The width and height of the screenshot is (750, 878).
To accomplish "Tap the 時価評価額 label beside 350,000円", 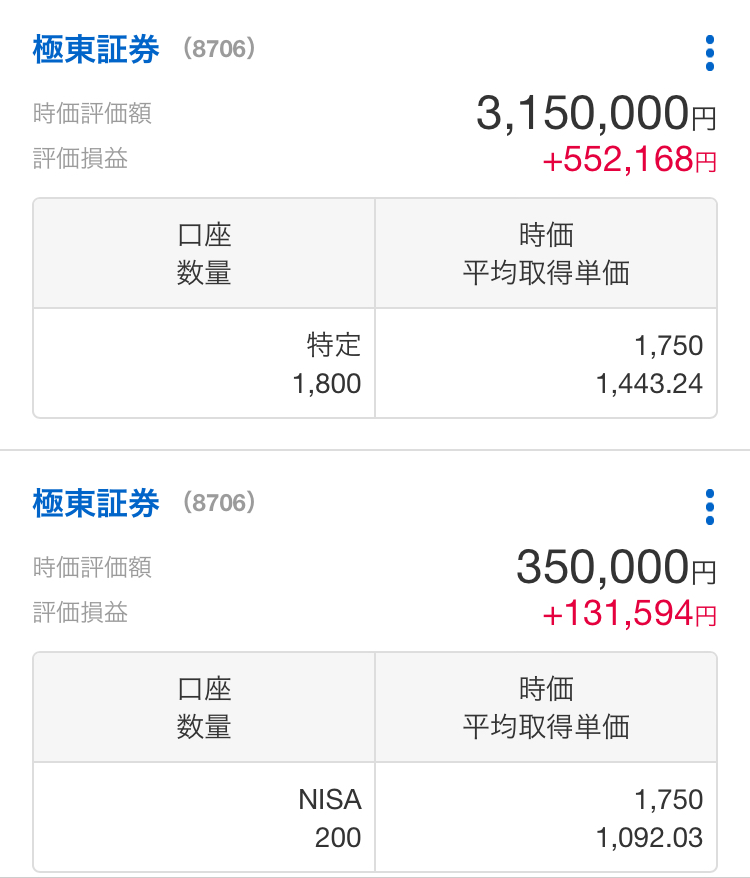I will pos(92,568).
